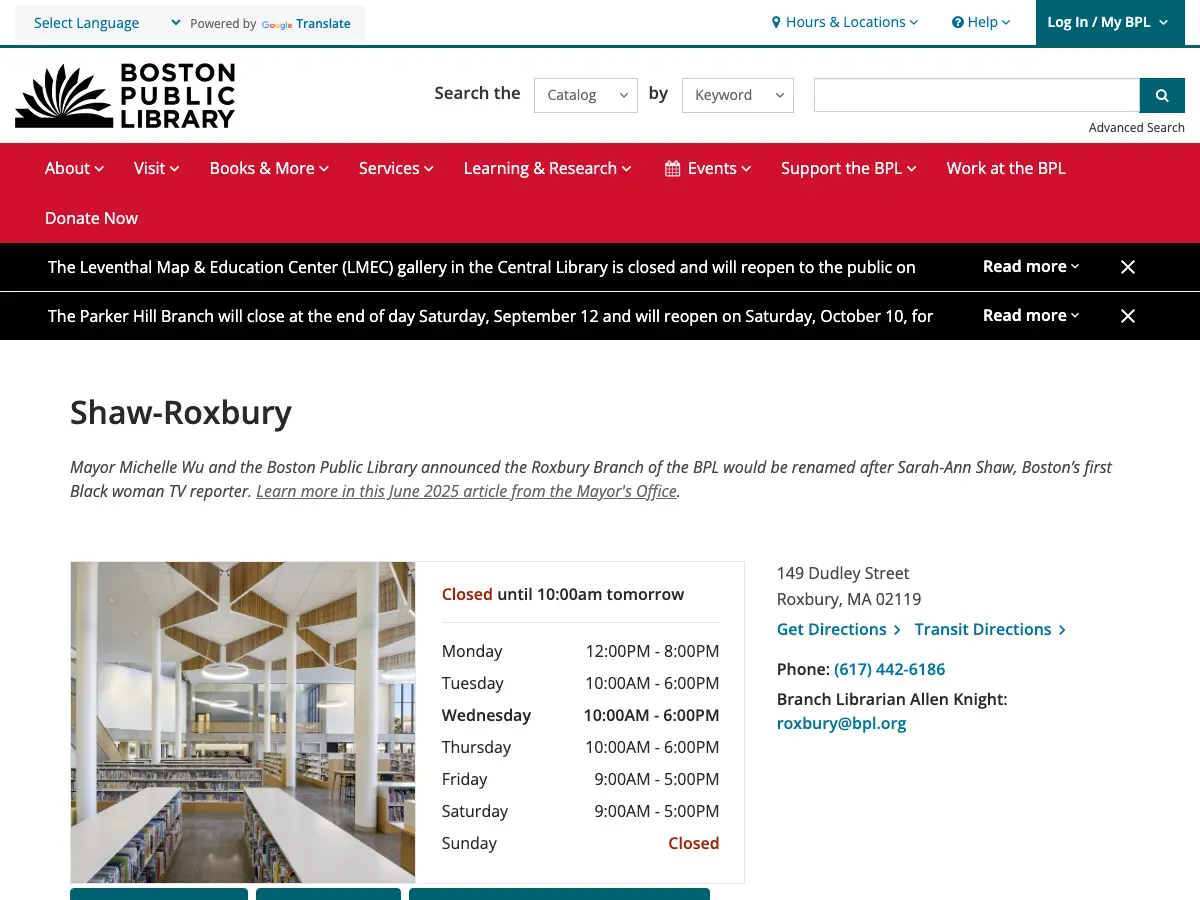The width and height of the screenshot is (1200, 900).
Task: Expand the Help menu
Action: click(981, 22)
